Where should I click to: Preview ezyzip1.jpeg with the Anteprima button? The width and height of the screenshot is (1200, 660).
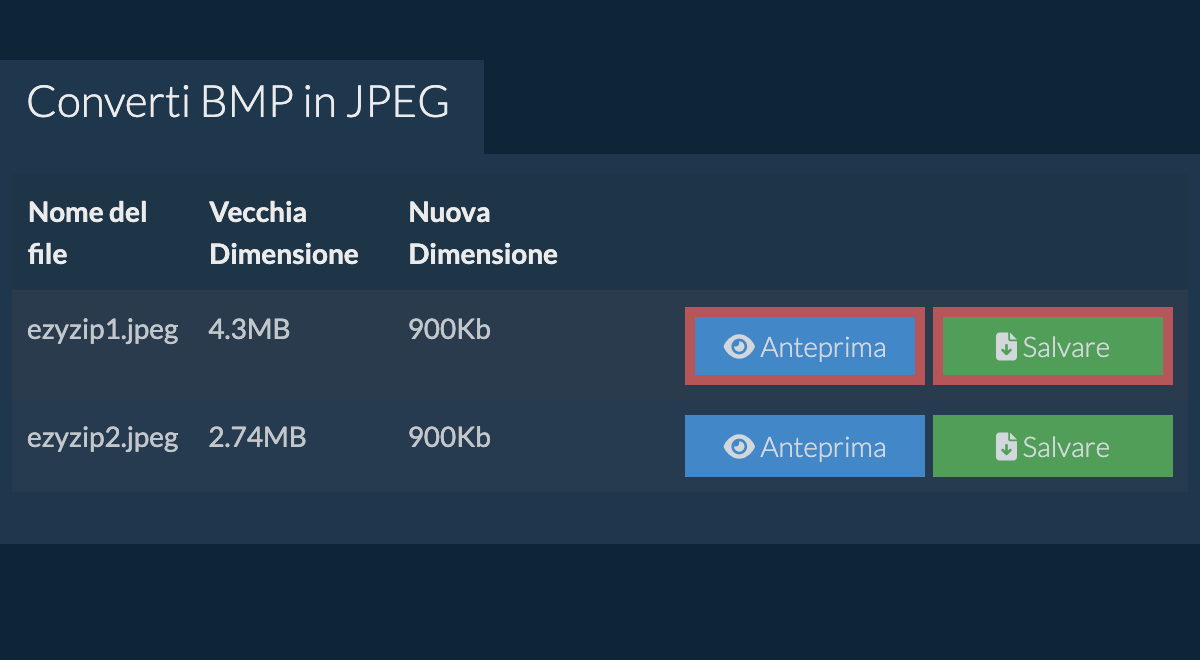click(x=805, y=347)
